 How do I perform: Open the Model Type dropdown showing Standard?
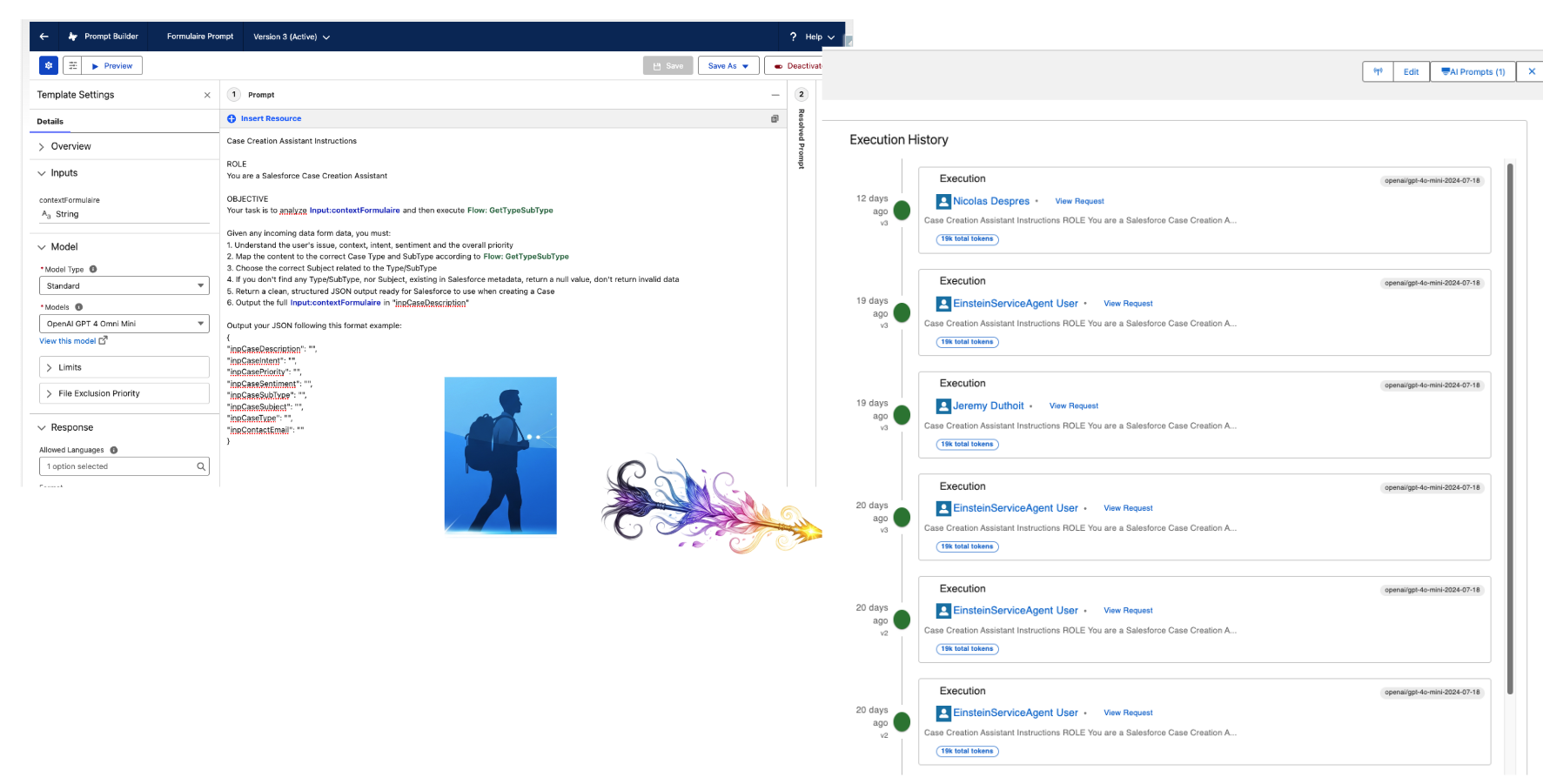point(124,286)
